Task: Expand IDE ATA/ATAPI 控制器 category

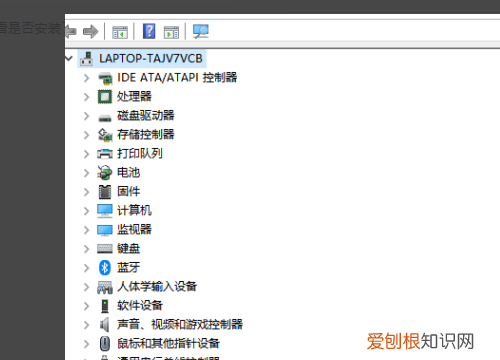Action: point(87,78)
